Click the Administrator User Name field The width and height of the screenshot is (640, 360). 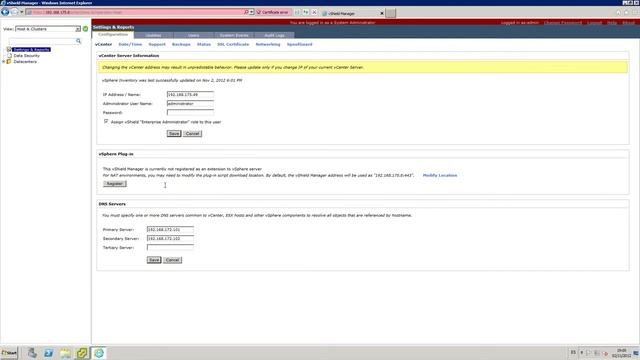(x=190, y=104)
